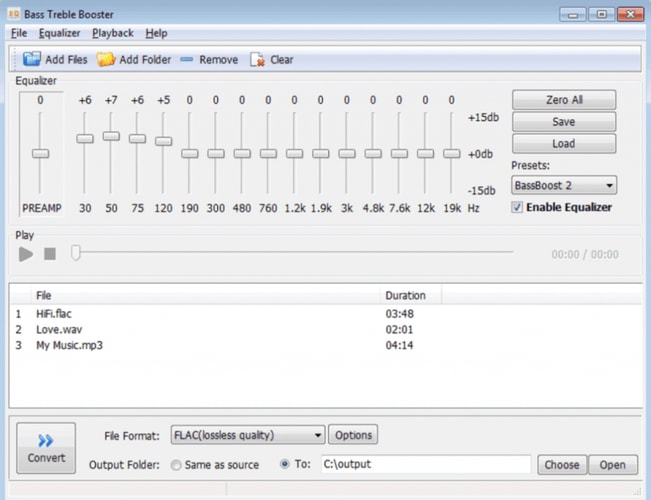Screen dimensions: 651x500
Task: Click the Add Folder icon
Action: [105, 59]
